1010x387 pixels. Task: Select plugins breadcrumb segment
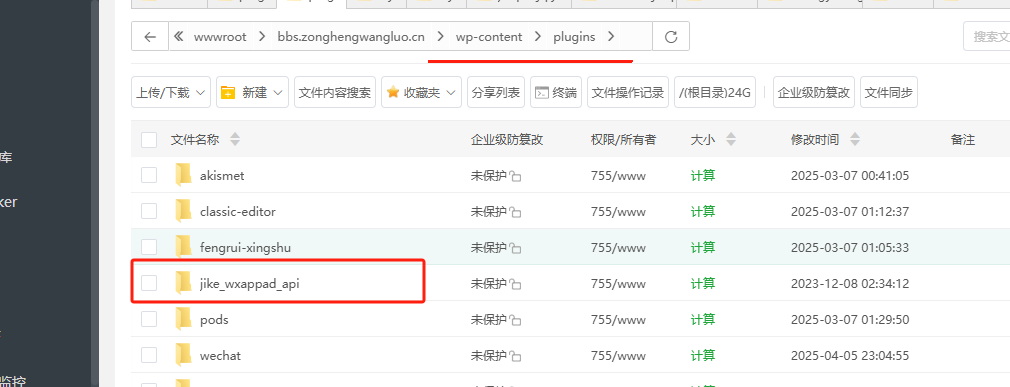click(x=574, y=37)
